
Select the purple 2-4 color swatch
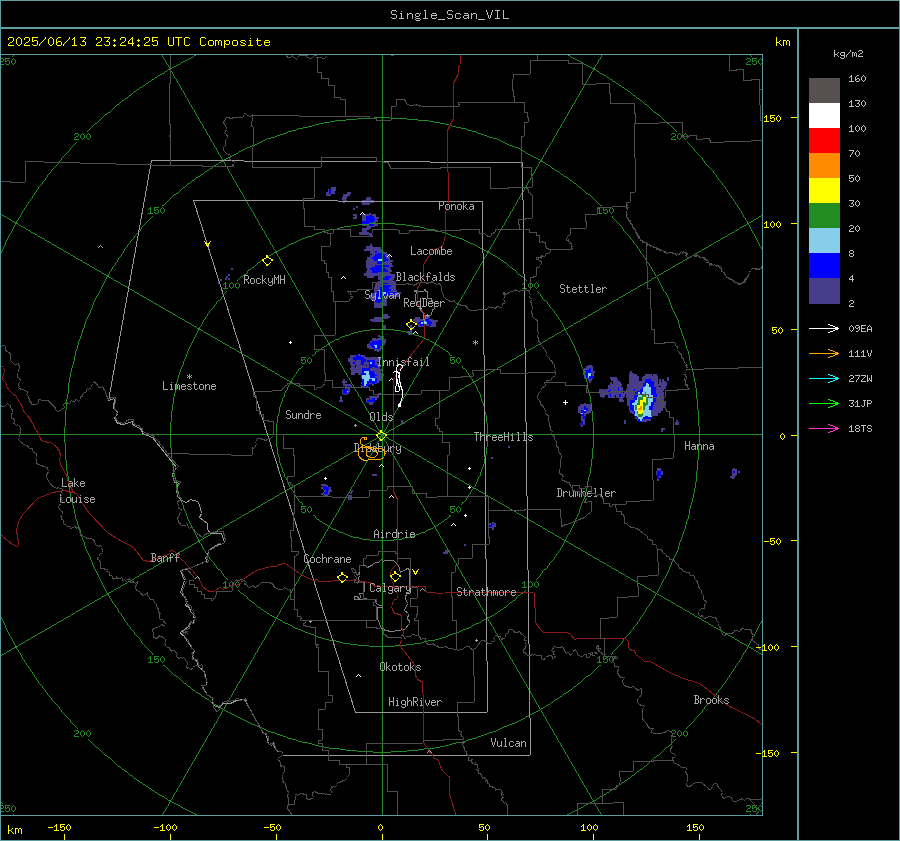click(824, 291)
